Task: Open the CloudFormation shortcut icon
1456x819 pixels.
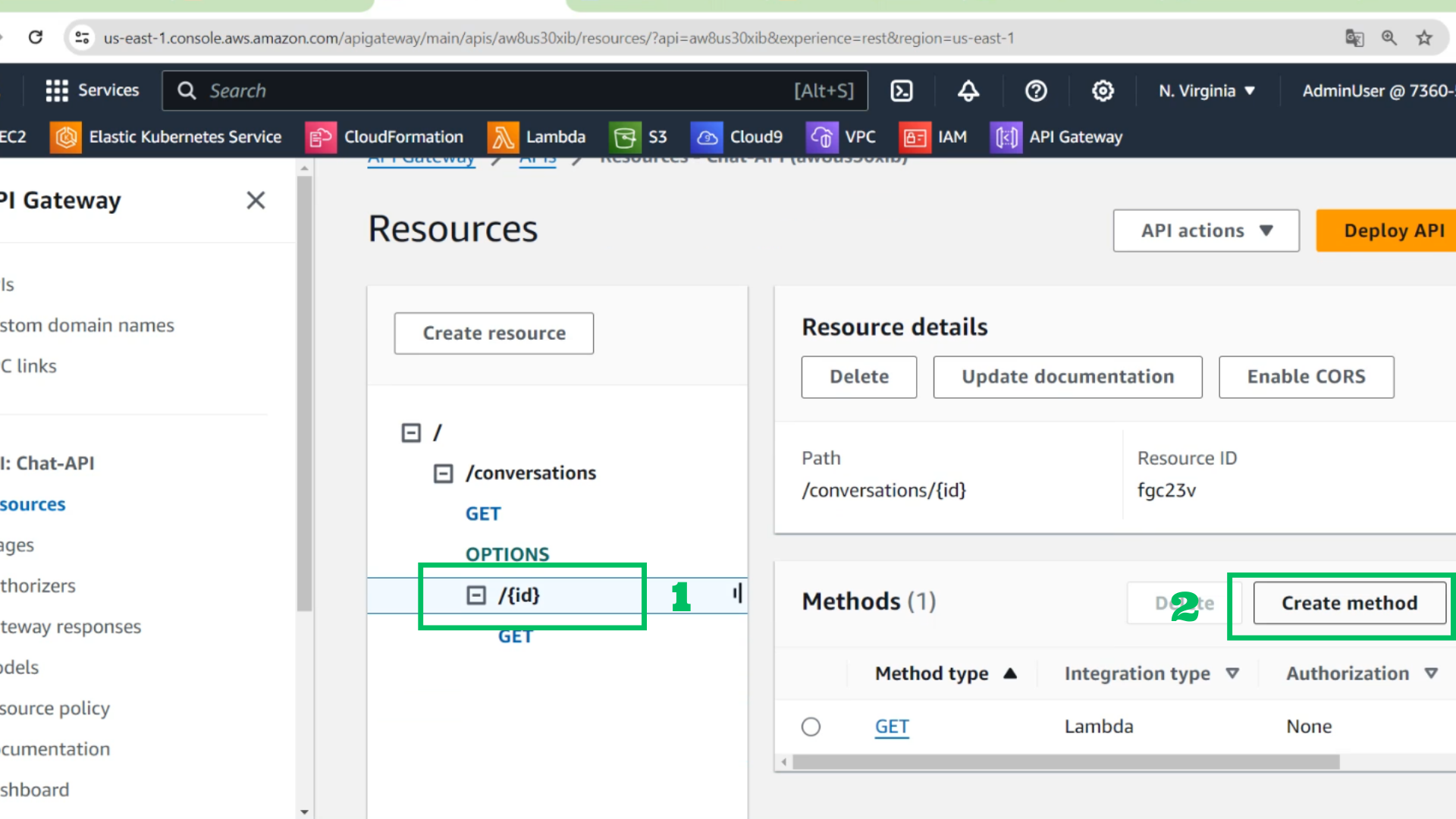Action: (x=321, y=137)
